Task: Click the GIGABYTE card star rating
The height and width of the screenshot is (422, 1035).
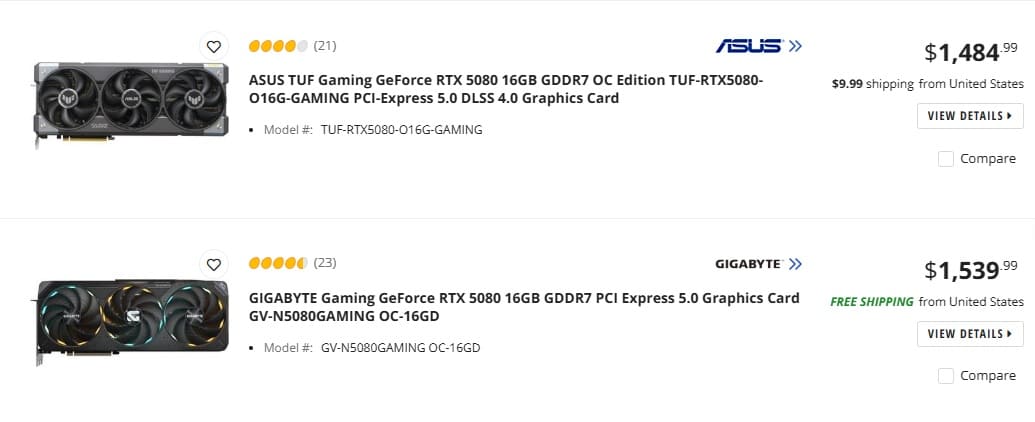Action: pyautogui.click(x=278, y=264)
